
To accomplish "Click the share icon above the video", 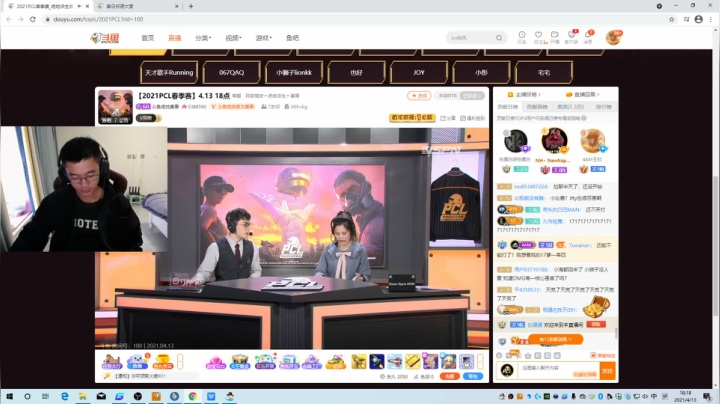I will 448,118.
